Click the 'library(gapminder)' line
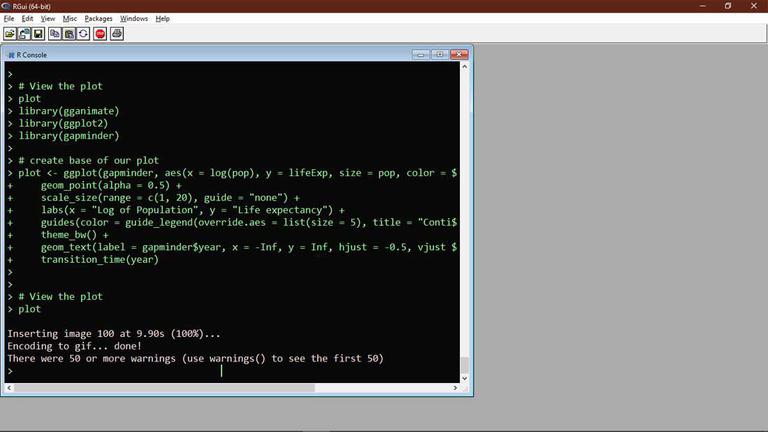 coord(69,136)
